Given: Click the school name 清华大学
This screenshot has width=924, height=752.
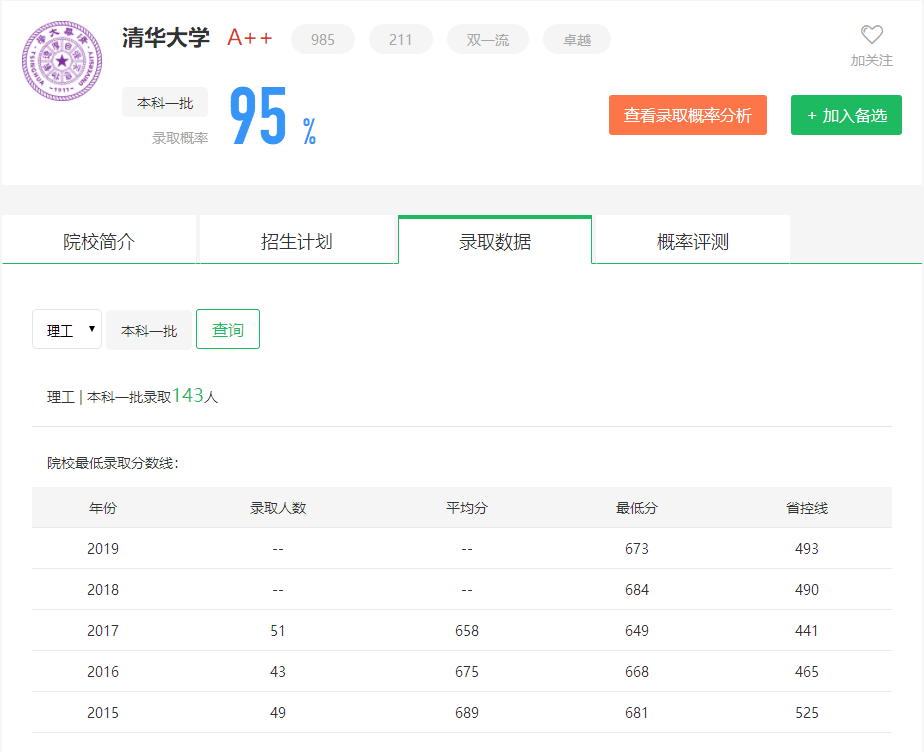Looking at the screenshot, I should click(x=166, y=38).
